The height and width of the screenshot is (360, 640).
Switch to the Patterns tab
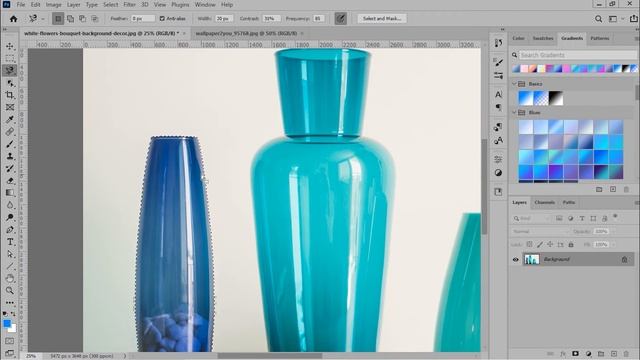point(600,38)
